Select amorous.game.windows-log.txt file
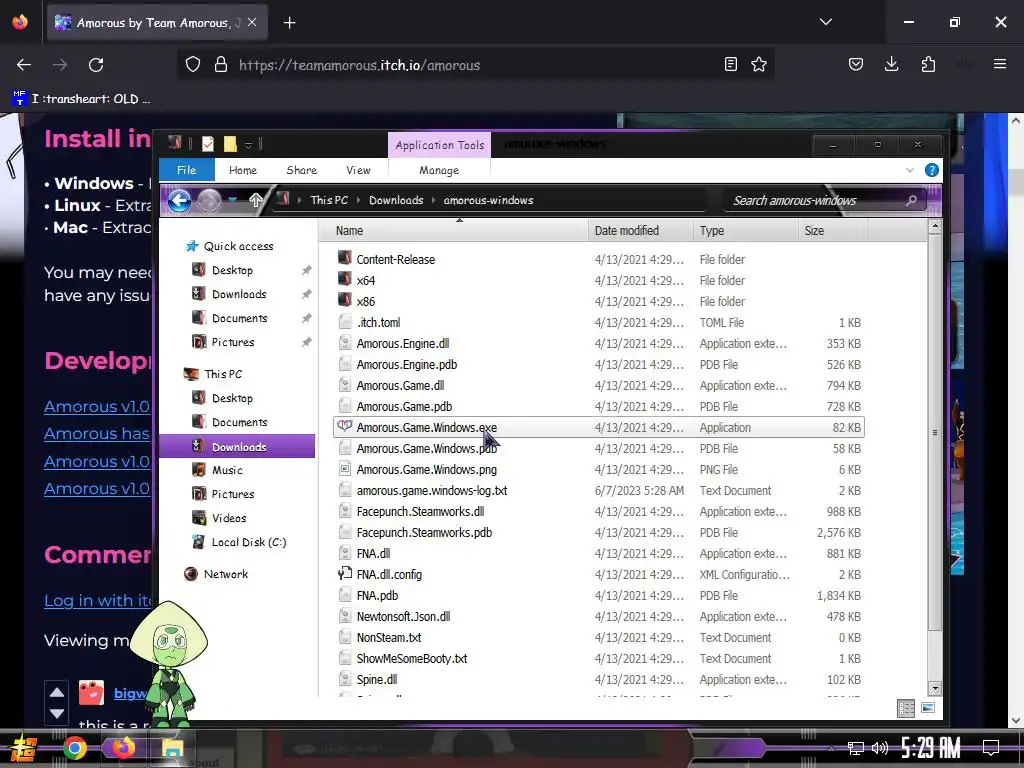The image size is (1024, 768). click(x=432, y=490)
